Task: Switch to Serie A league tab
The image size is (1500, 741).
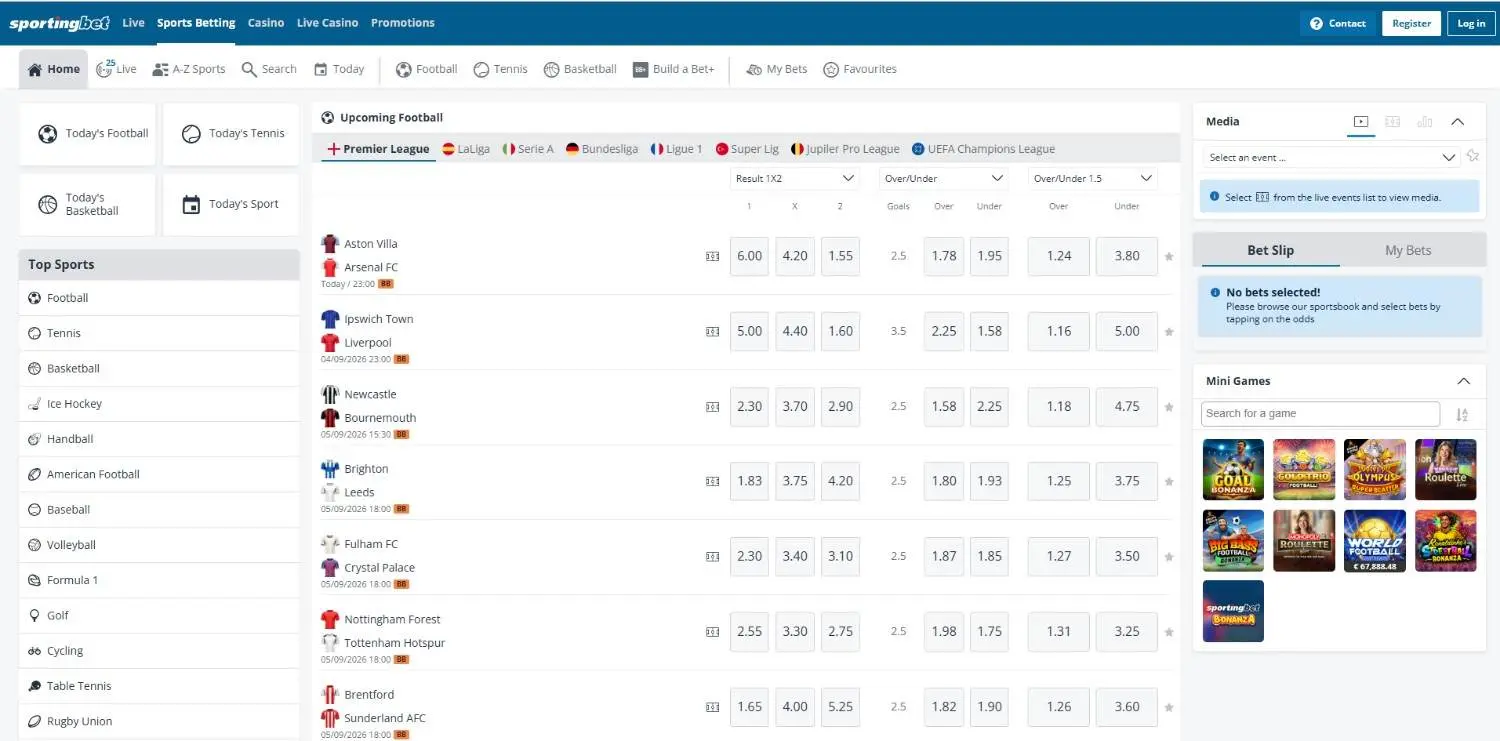Action: (x=528, y=149)
